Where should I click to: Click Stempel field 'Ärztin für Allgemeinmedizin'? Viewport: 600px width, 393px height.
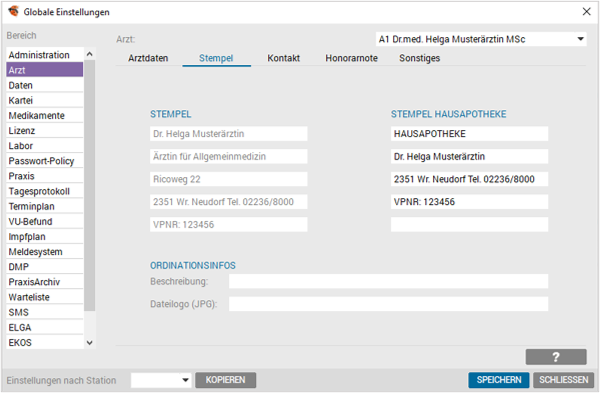pos(228,156)
